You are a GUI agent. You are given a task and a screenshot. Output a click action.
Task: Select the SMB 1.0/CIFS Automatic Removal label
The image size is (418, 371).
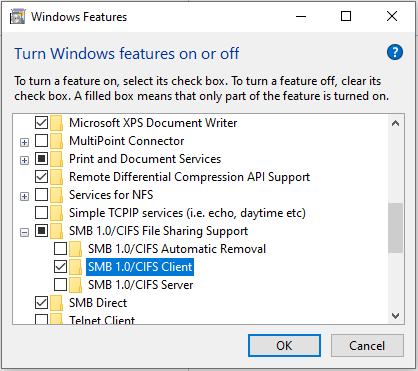[x=177, y=249]
